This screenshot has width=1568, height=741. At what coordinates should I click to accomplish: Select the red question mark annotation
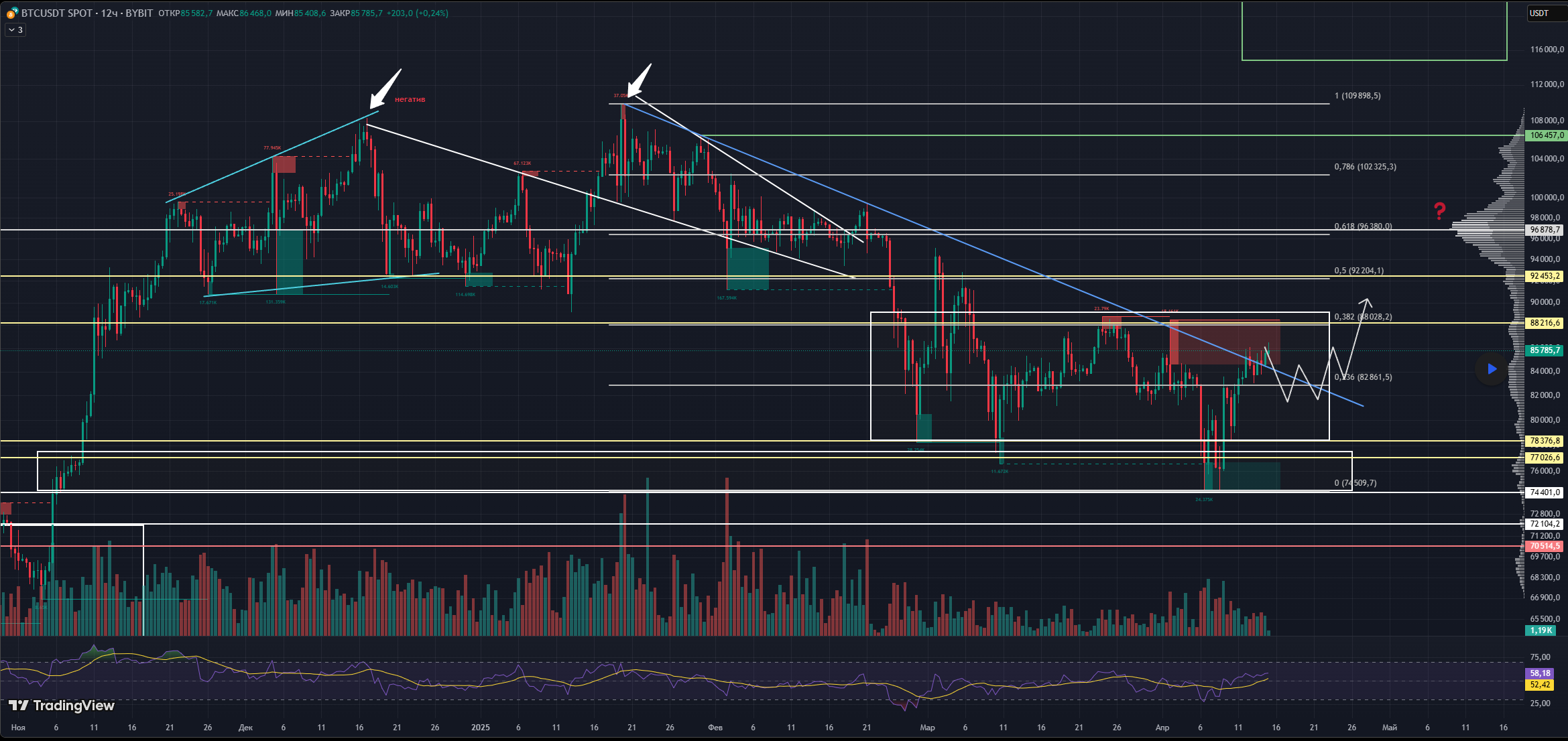point(1439,211)
